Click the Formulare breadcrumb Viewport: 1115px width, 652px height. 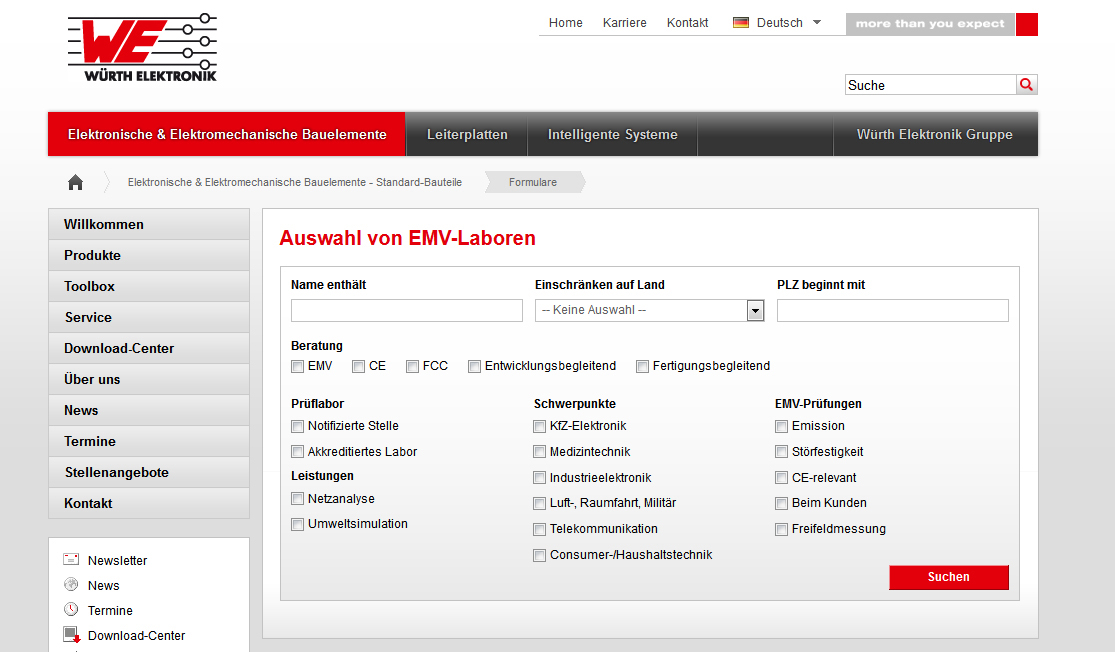[x=533, y=183]
